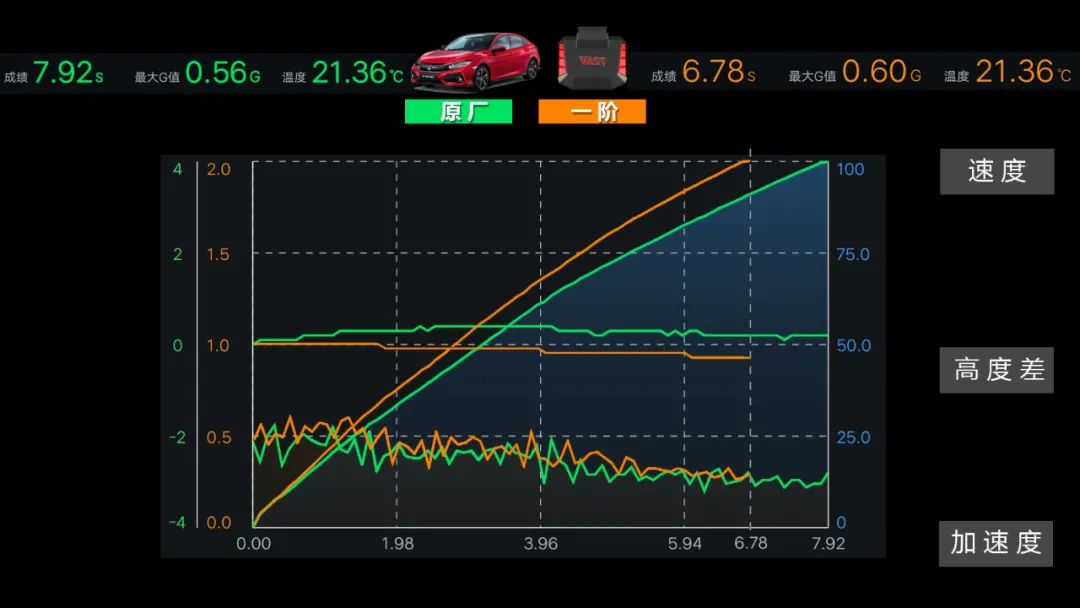Viewport: 1080px width, 608px height.
Task: Switch to the 速度 chart view
Action: 996,171
